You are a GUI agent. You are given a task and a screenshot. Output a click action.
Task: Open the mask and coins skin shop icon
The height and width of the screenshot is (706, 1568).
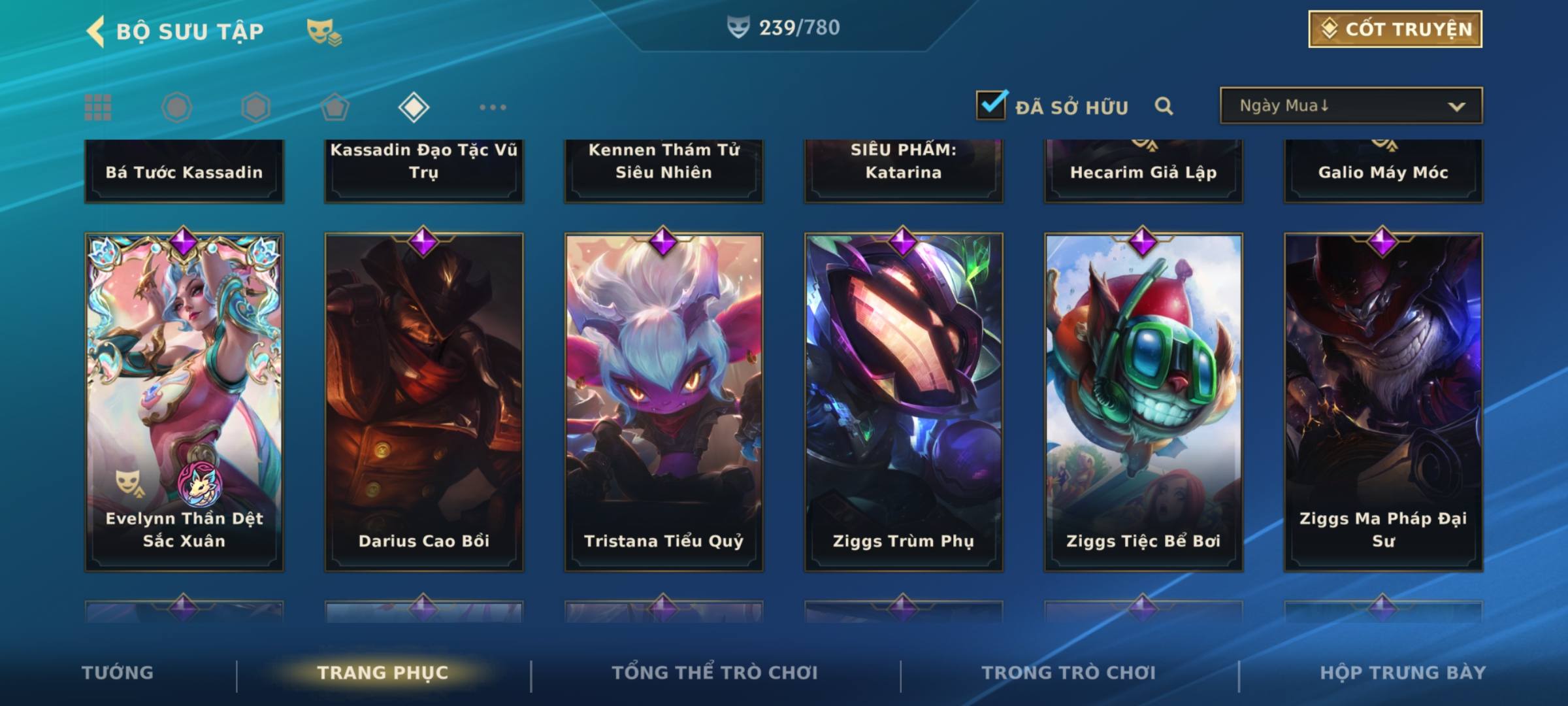click(324, 32)
